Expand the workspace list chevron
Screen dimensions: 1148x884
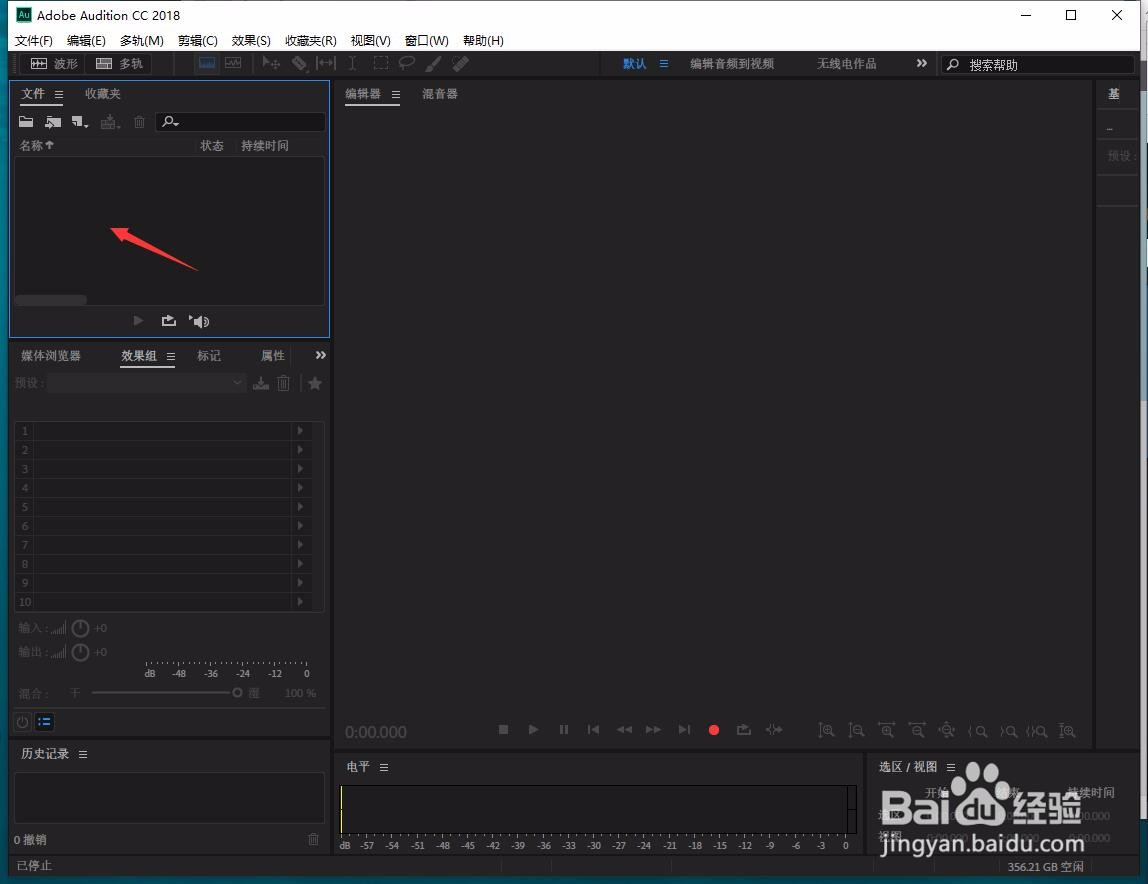(922, 63)
